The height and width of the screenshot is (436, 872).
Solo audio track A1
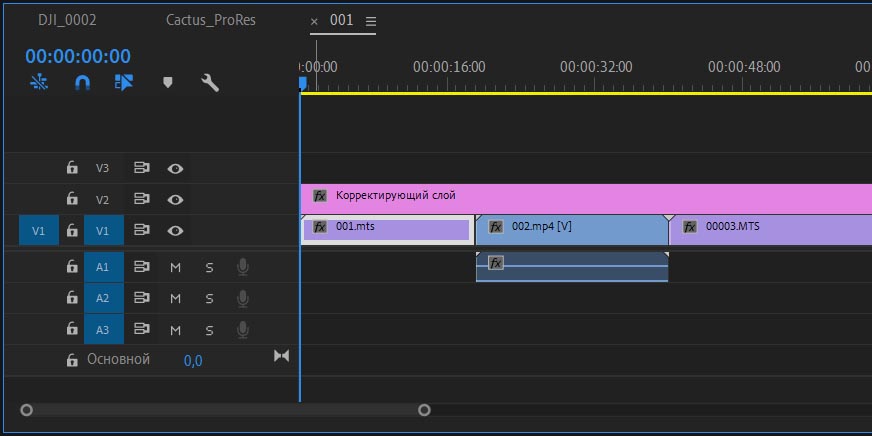pyautogui.click(x=209, y=267)
